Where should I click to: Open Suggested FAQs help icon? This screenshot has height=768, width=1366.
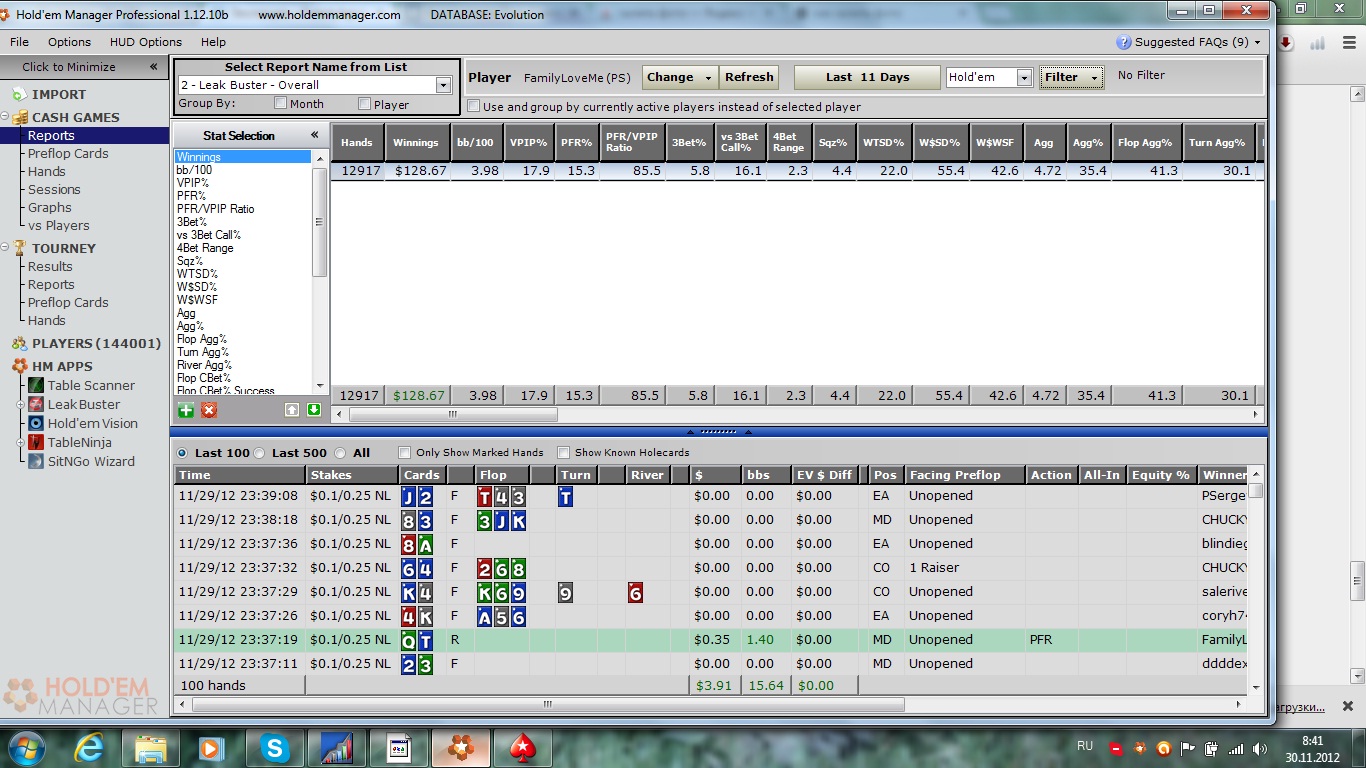coord(1124,42)
